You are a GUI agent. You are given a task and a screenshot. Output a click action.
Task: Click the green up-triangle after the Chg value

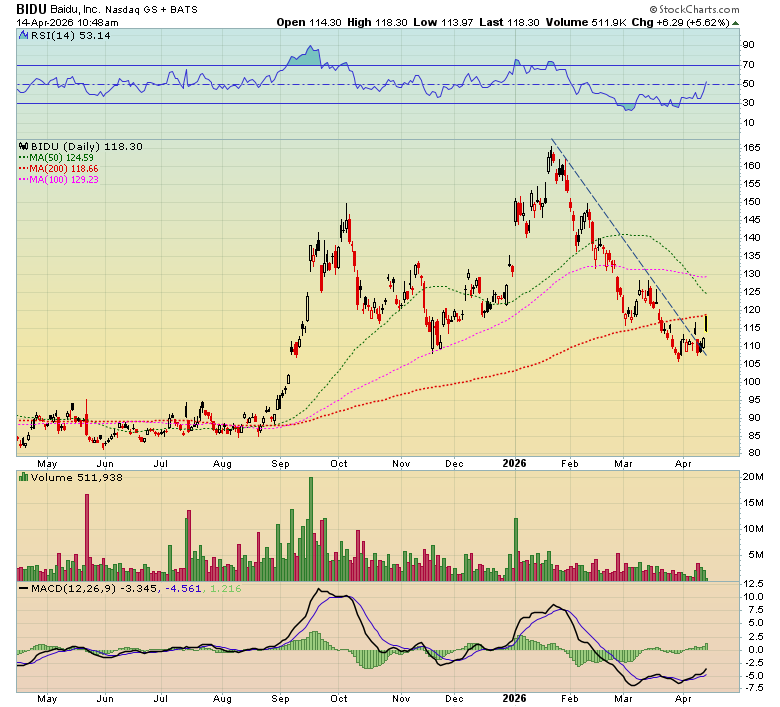click(735, 23)
